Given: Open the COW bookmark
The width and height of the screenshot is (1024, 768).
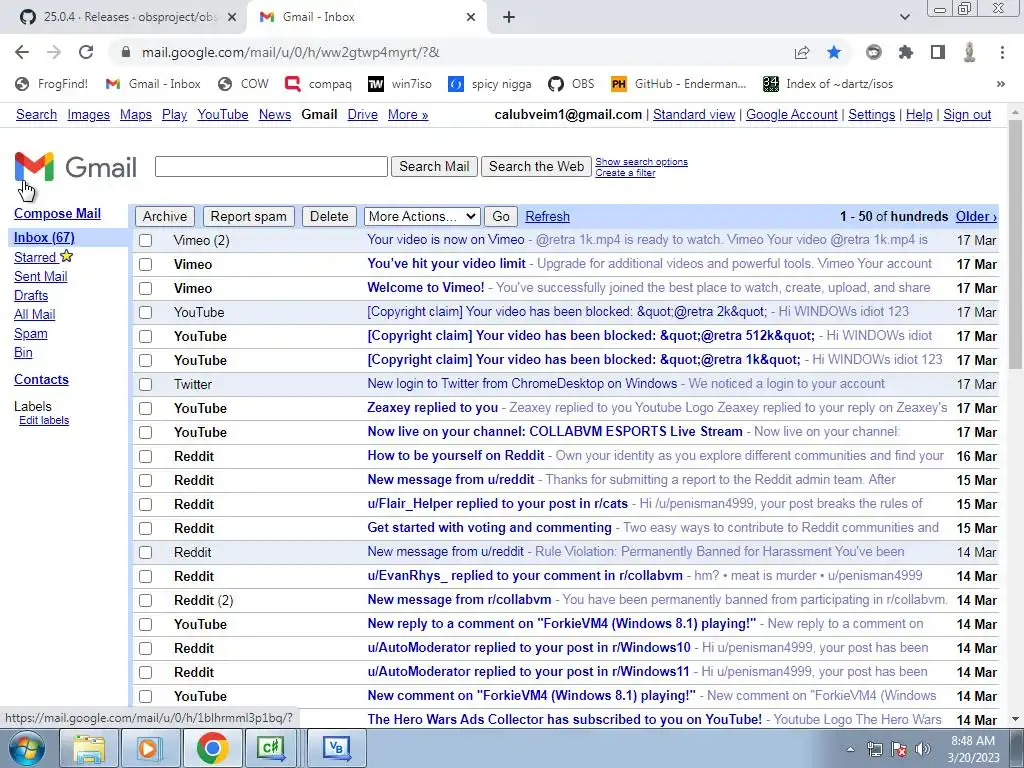Looking at the screenshot, I should (244, 84).
